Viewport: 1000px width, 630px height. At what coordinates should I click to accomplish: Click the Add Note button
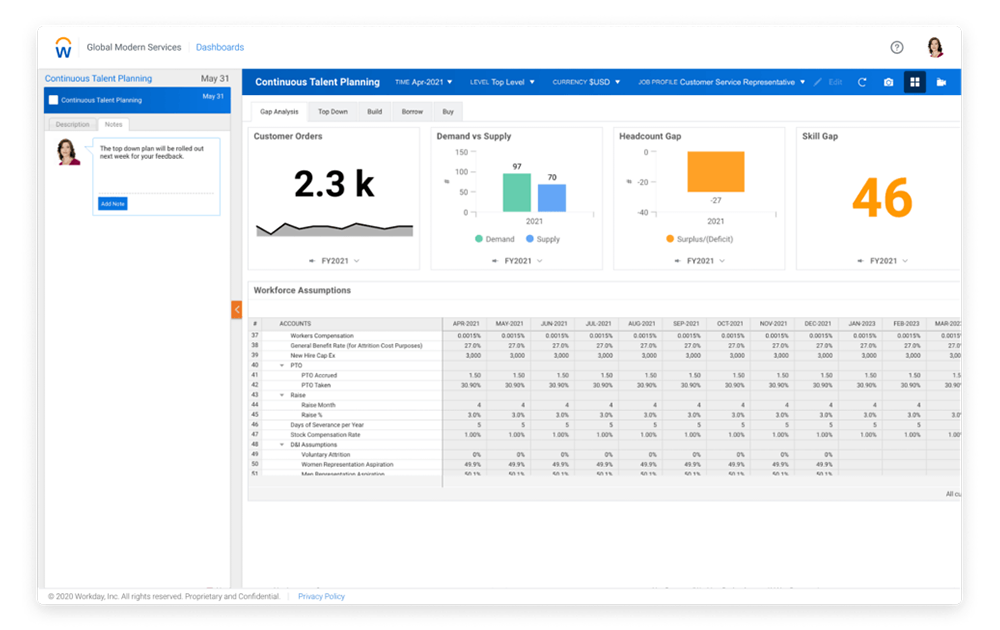[113, 204]
